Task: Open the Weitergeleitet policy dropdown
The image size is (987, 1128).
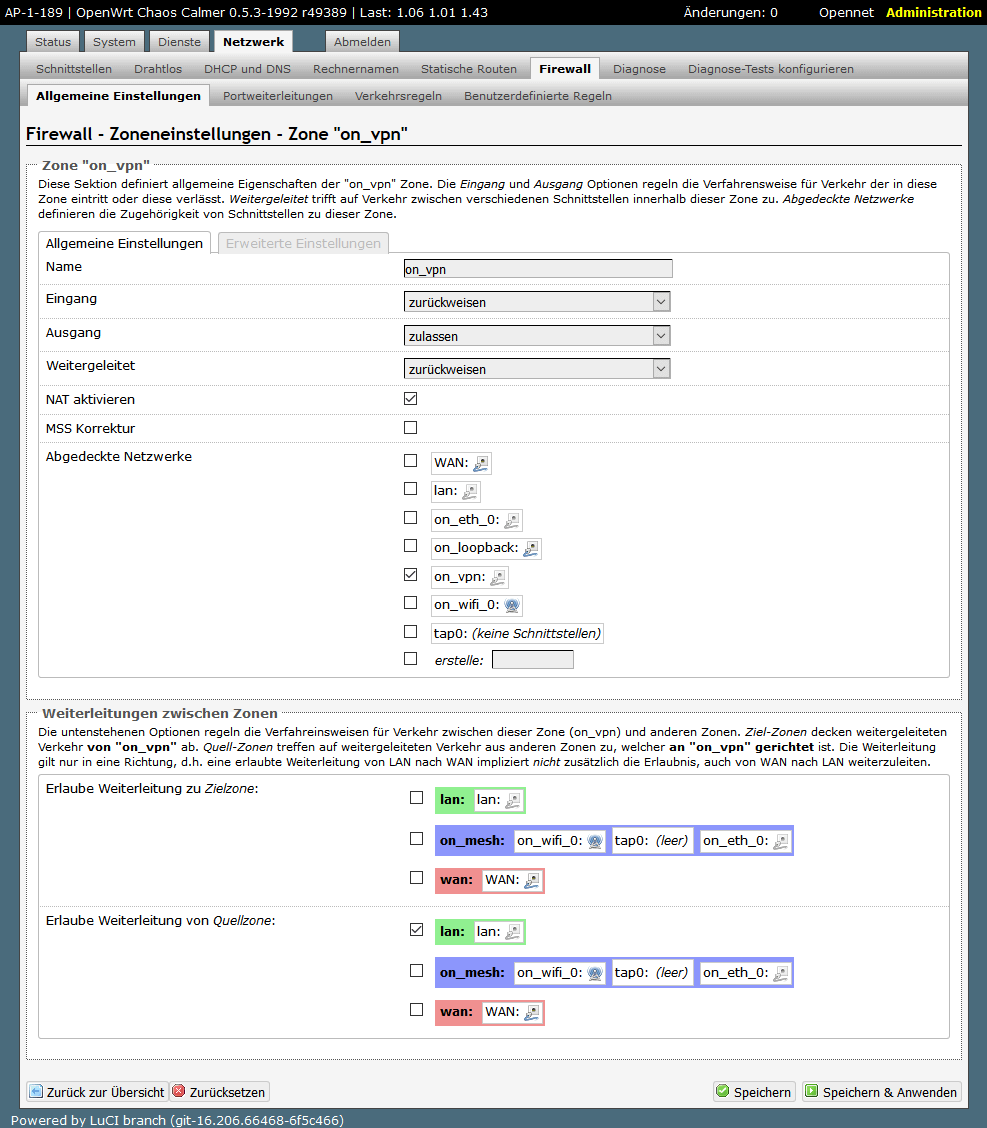Action: tap(536, 369)
